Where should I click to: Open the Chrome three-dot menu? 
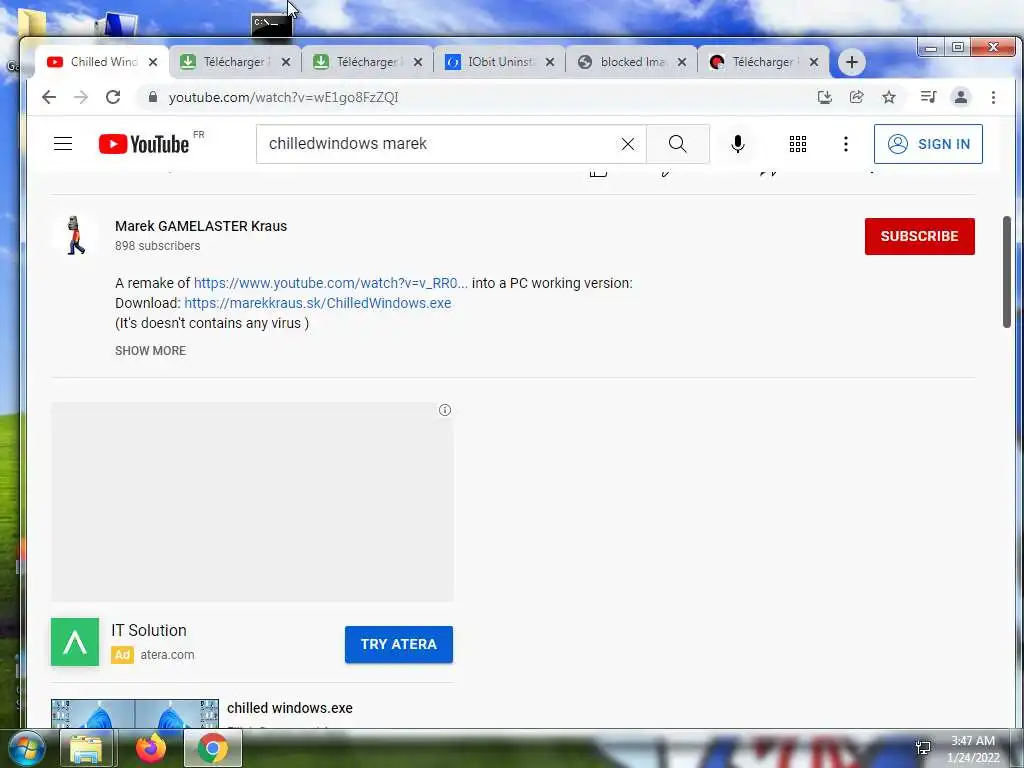point(993,97)
